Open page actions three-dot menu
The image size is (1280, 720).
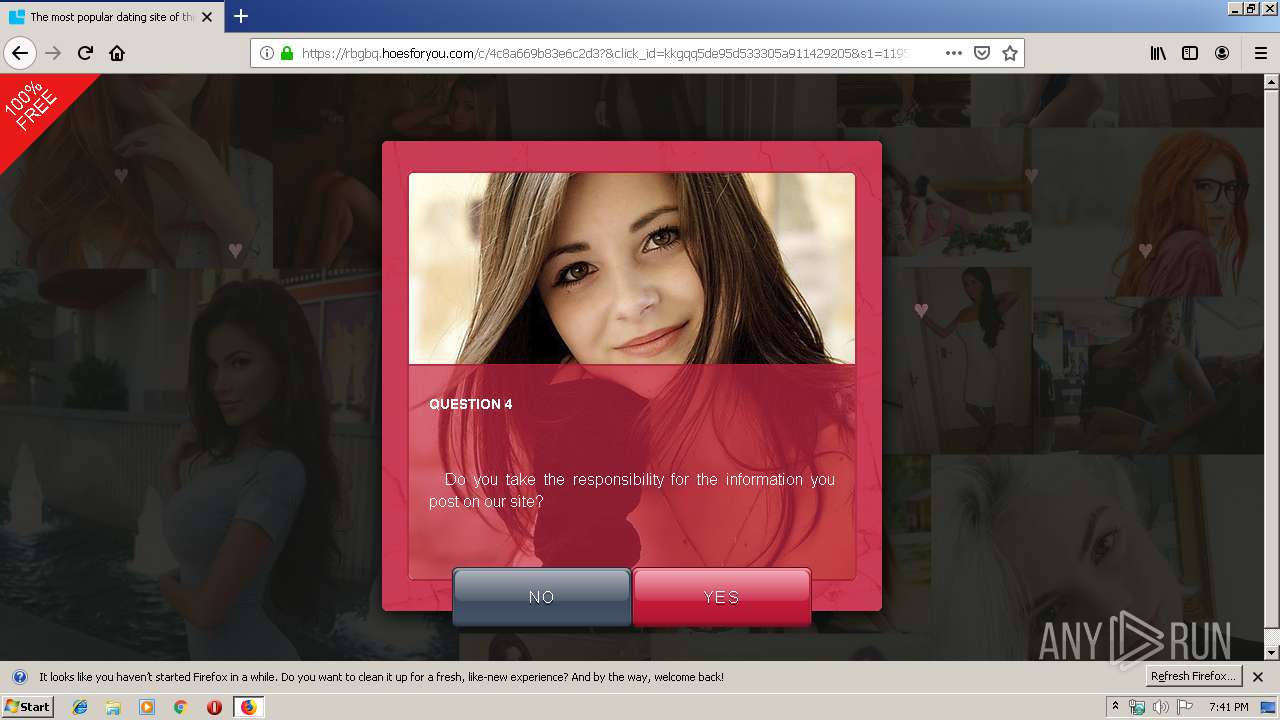point(954,53)
